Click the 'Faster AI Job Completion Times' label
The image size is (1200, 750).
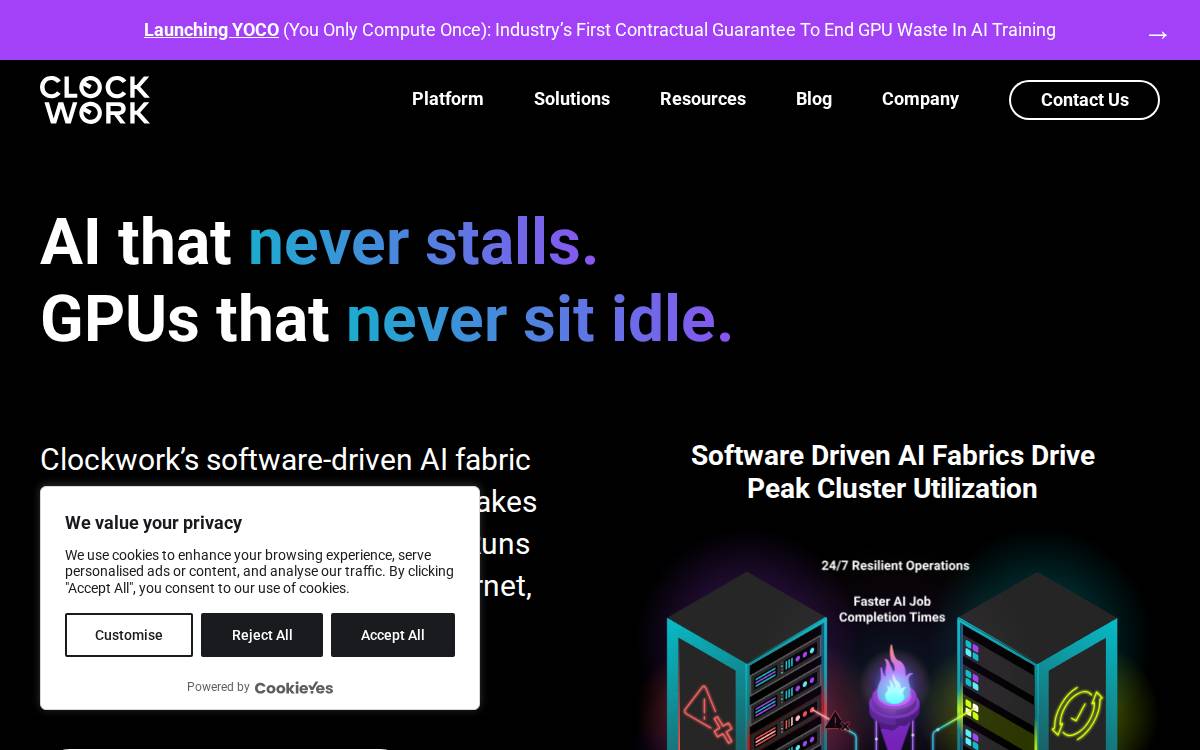[x=892, y=609]
